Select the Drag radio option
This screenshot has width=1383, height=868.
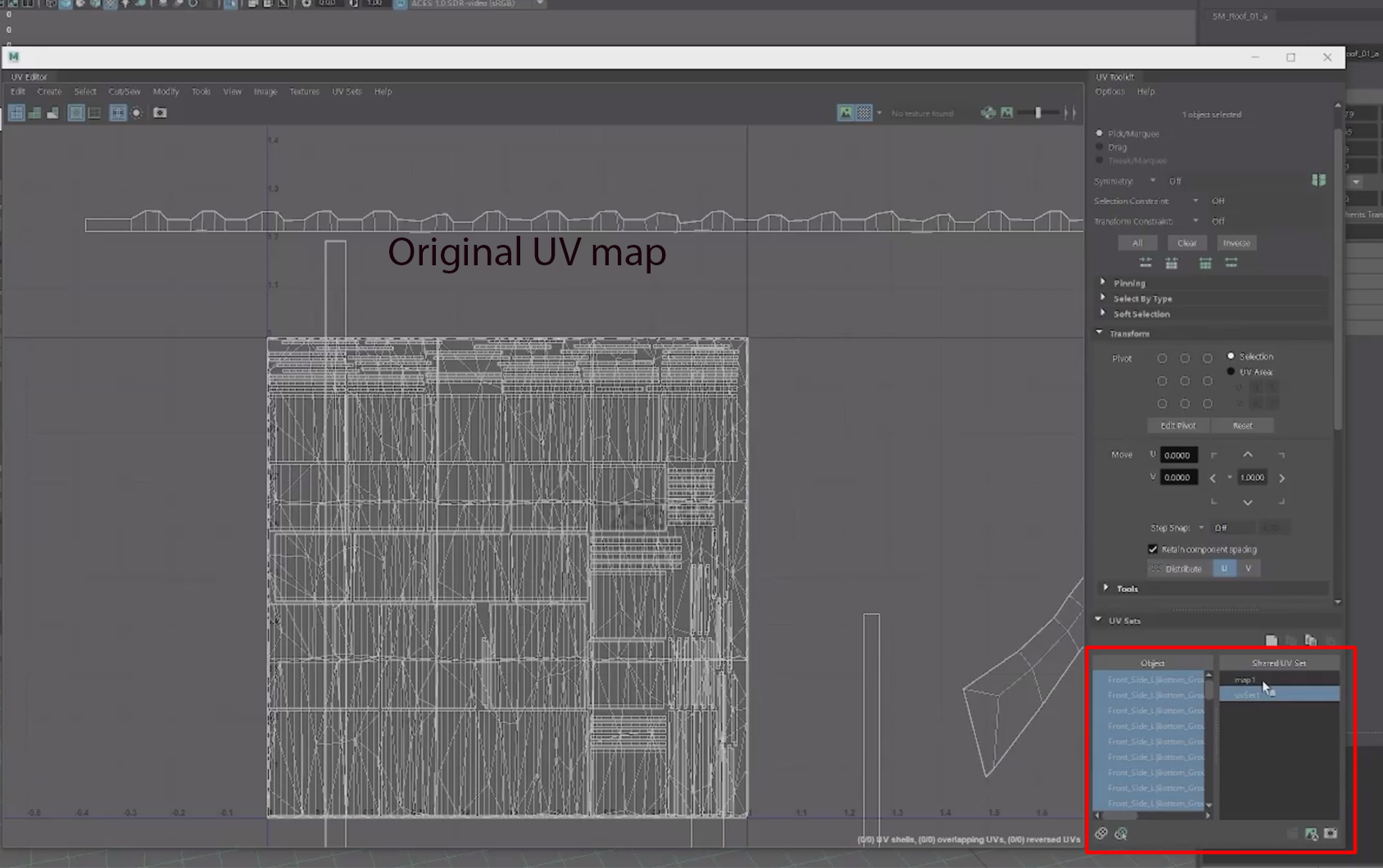(x=1100, y=147)
